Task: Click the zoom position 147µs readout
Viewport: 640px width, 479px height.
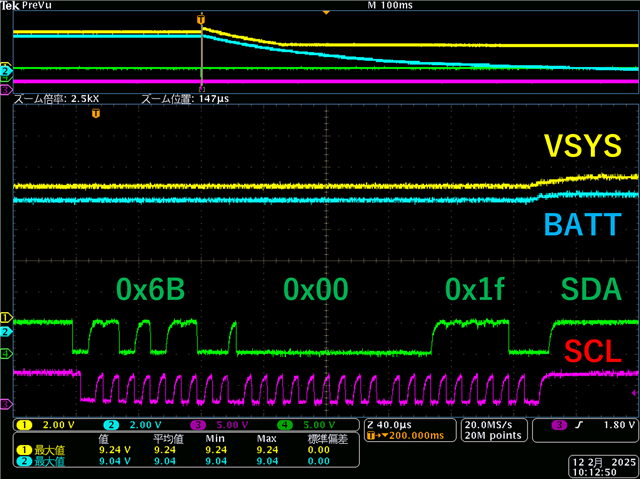Action: pos(185,99)
